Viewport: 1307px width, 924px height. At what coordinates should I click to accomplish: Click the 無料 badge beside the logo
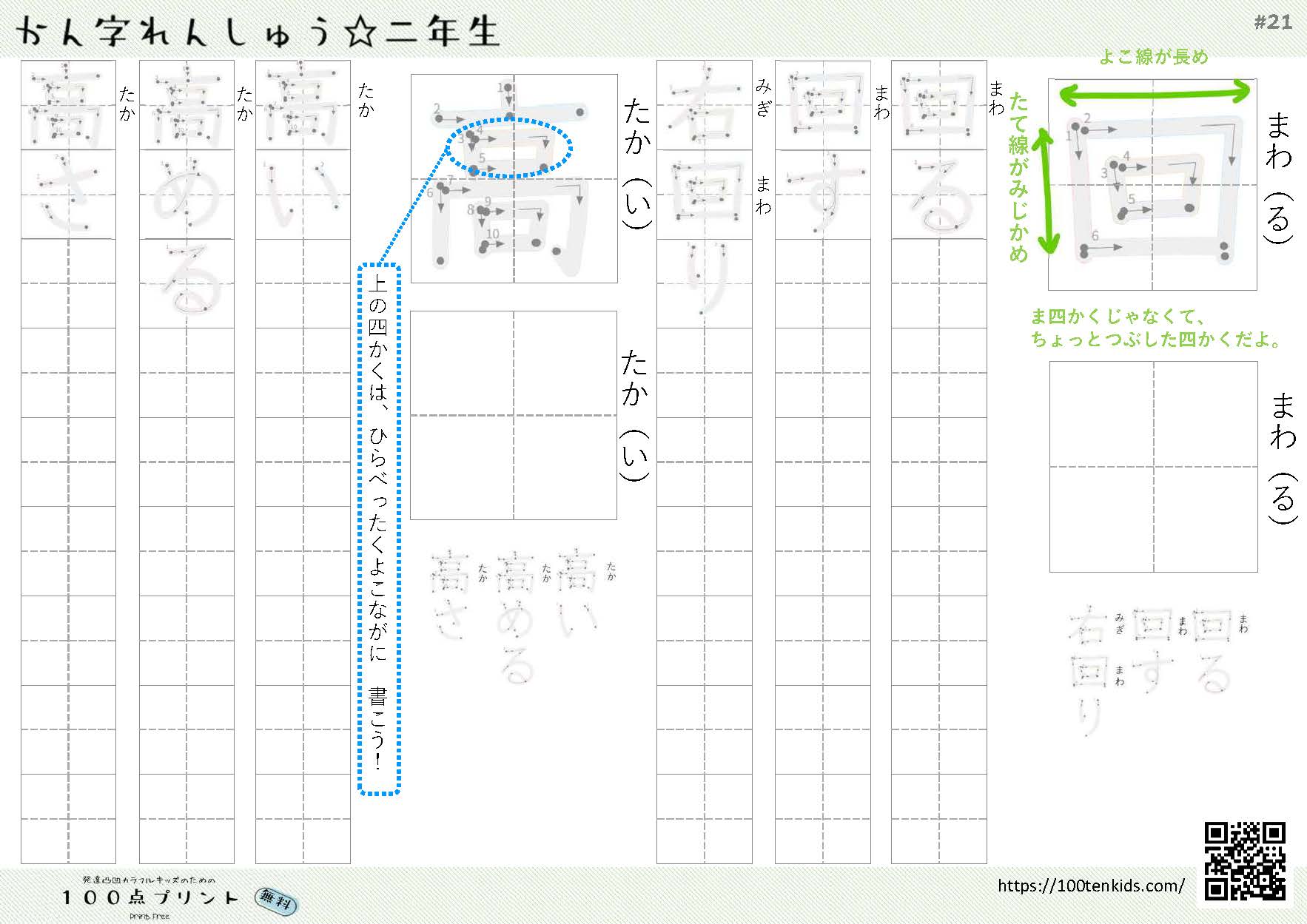coord(278,901)
